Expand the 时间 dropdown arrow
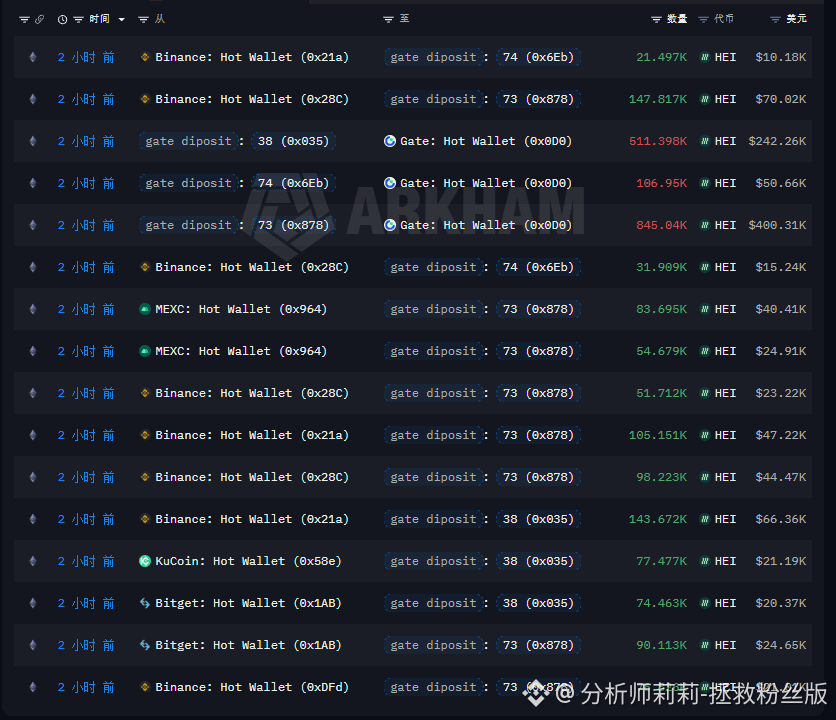Screen dimensions: 836x720 (122, 20)
